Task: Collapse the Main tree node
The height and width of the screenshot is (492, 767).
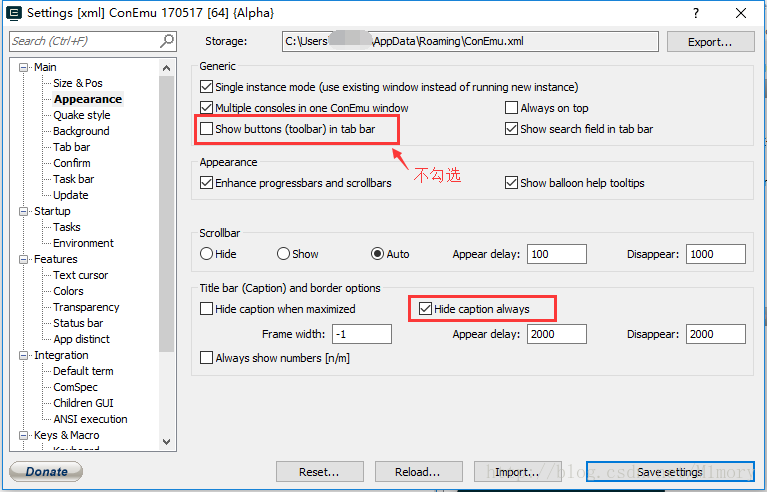Action: click(23, 67)
